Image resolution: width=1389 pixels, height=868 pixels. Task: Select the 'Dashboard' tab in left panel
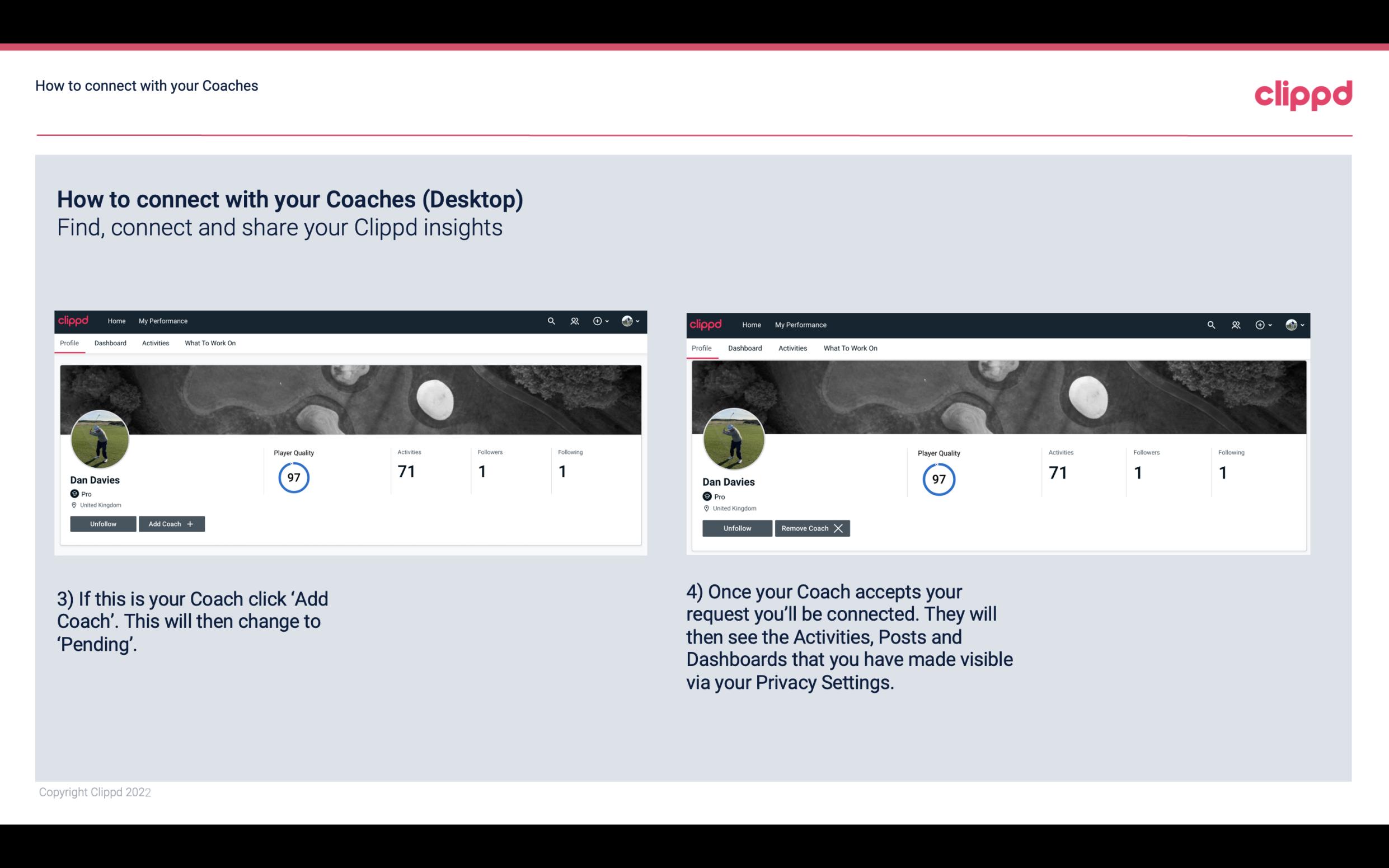(x=110, y=343)
